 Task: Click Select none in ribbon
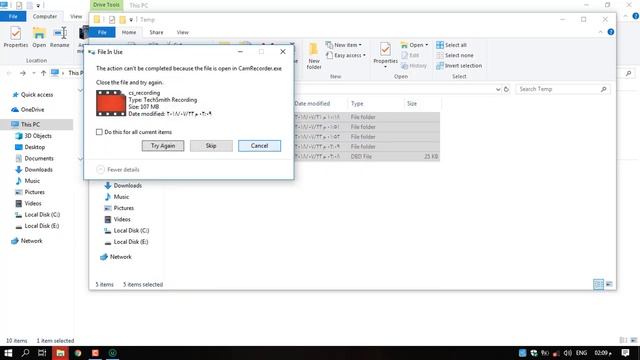[x=455, y=55]
